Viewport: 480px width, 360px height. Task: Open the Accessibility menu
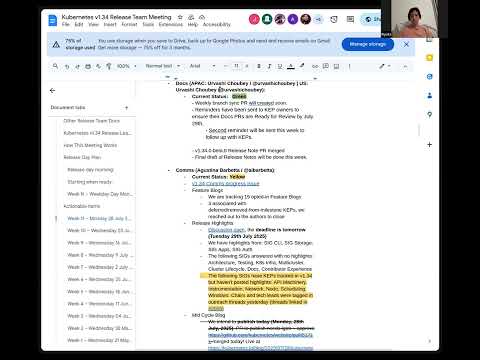217,24
